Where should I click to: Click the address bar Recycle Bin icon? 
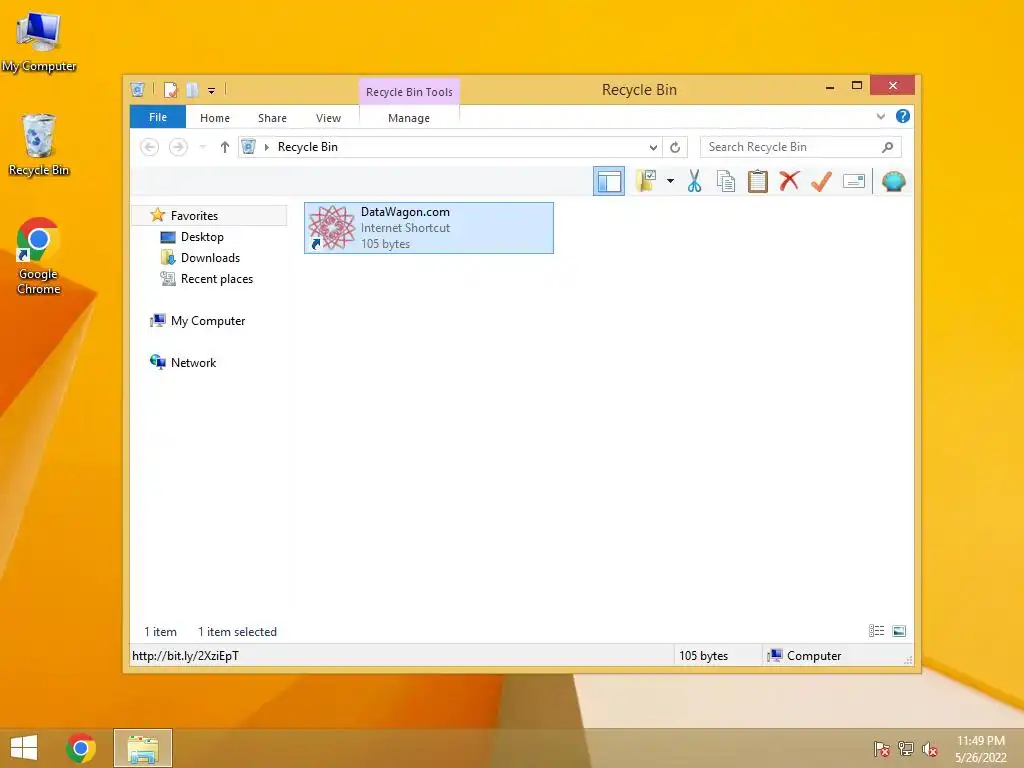coord(248,147)
